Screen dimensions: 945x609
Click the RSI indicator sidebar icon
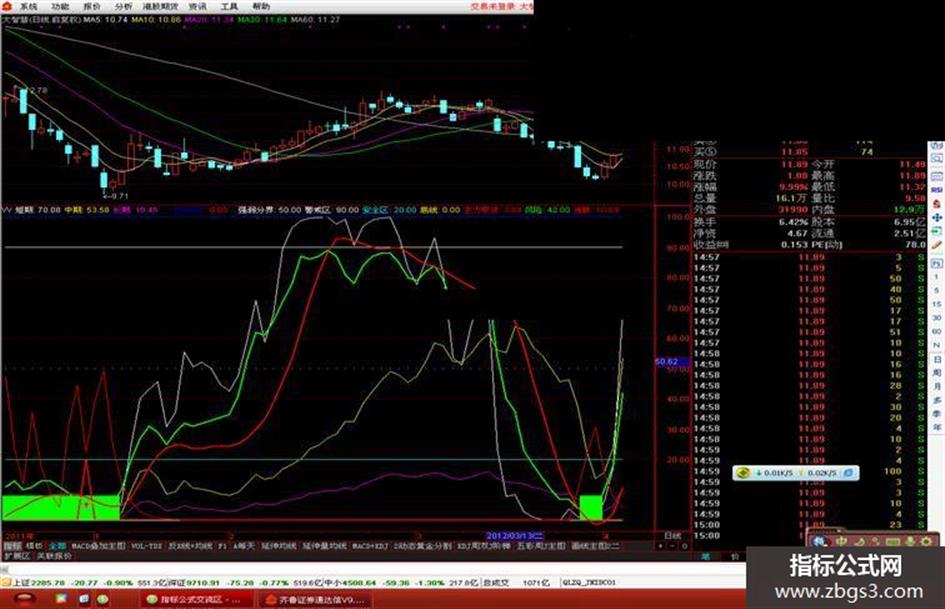point(937,189)
